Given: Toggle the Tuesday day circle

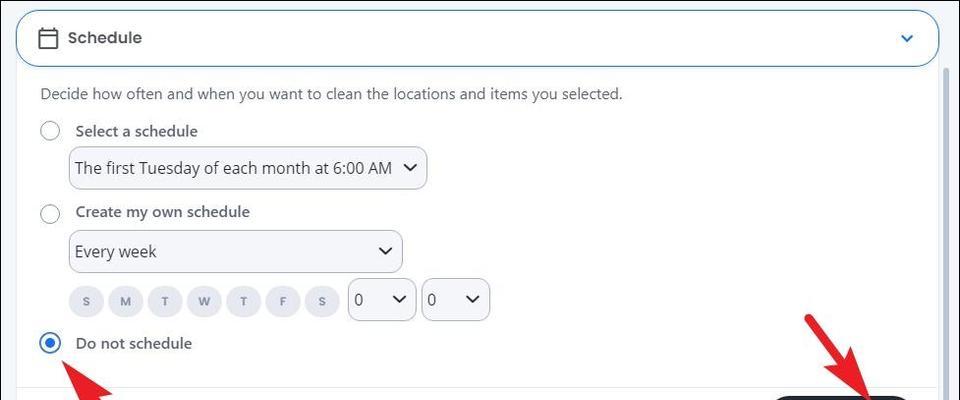Looking at the screenshot, I should coord(165,301).
